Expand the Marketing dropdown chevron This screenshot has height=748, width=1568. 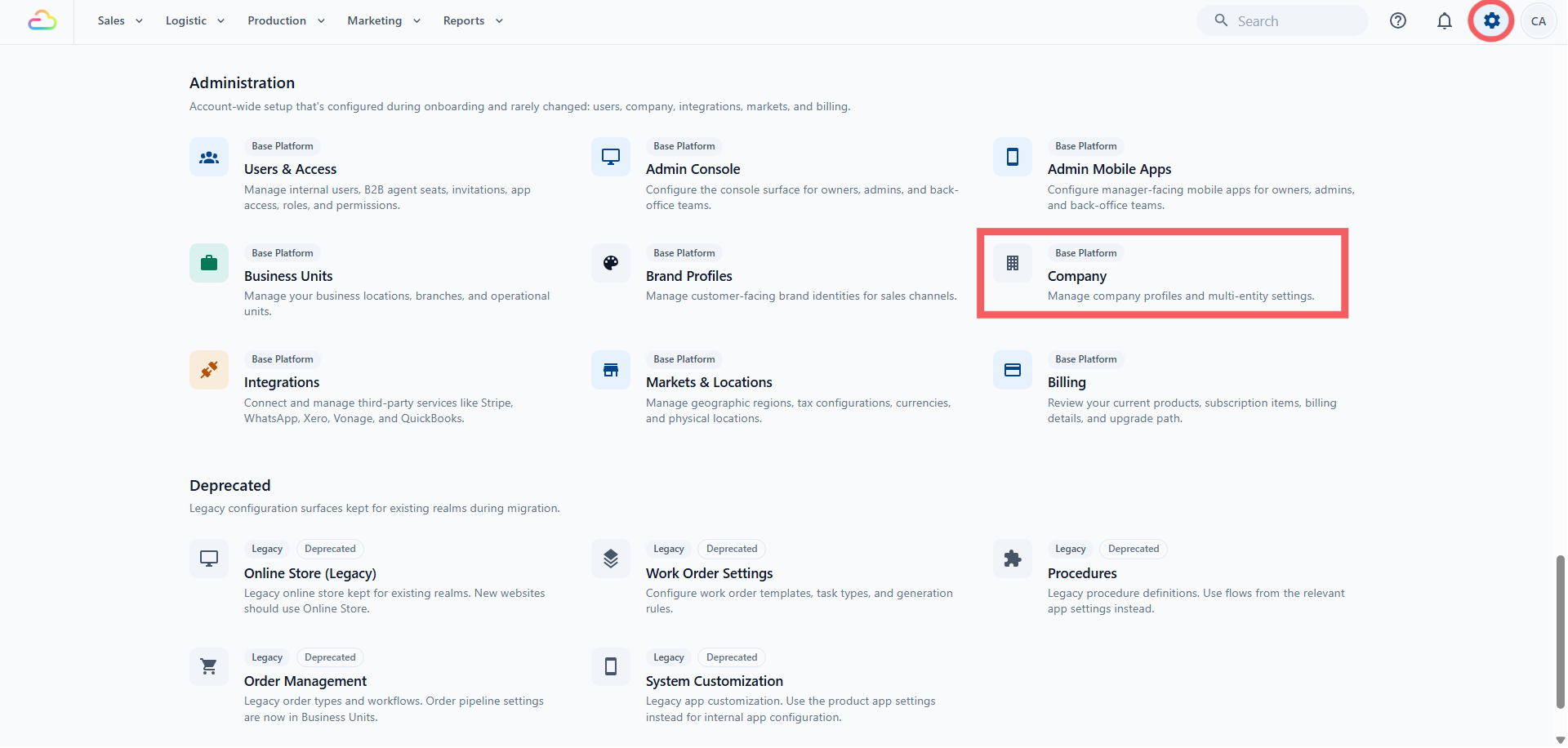point(416,21)
